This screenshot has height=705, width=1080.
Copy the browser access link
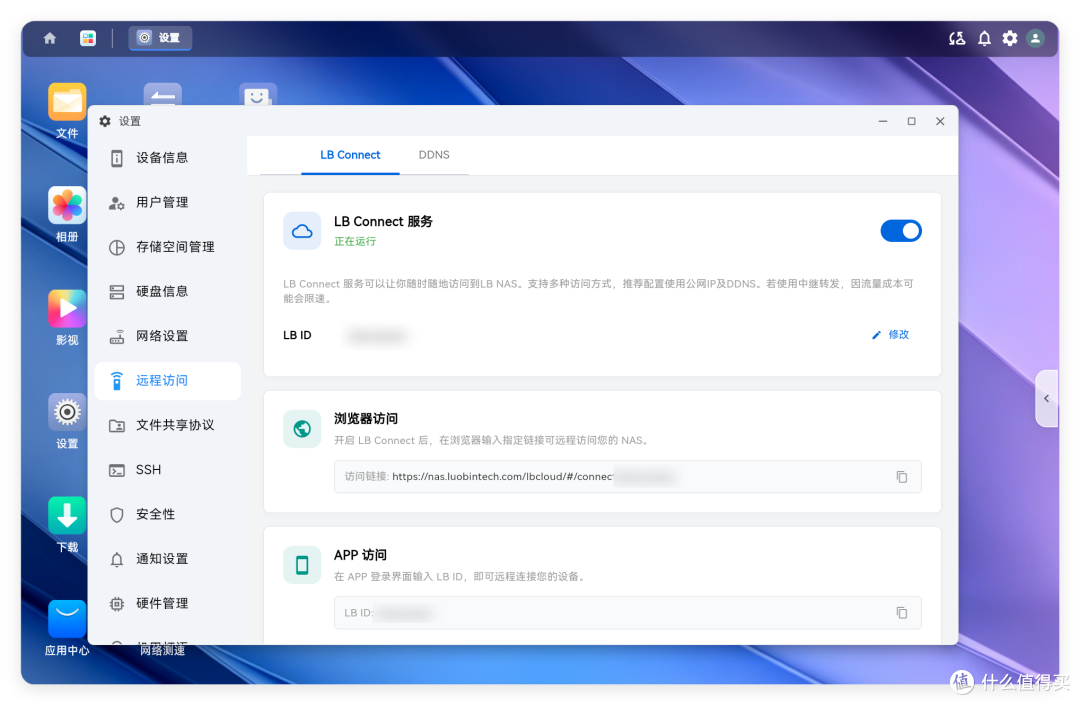tap(902, 476)
